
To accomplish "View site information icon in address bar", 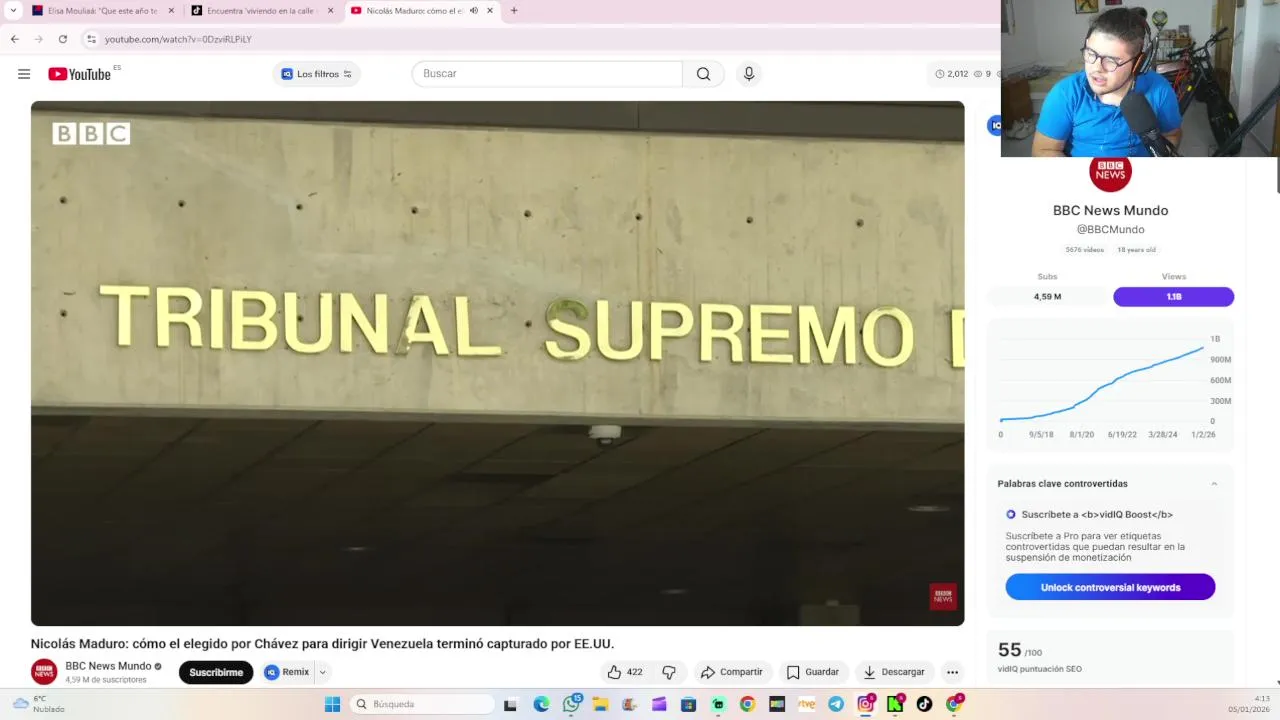I will coord(91,39).
